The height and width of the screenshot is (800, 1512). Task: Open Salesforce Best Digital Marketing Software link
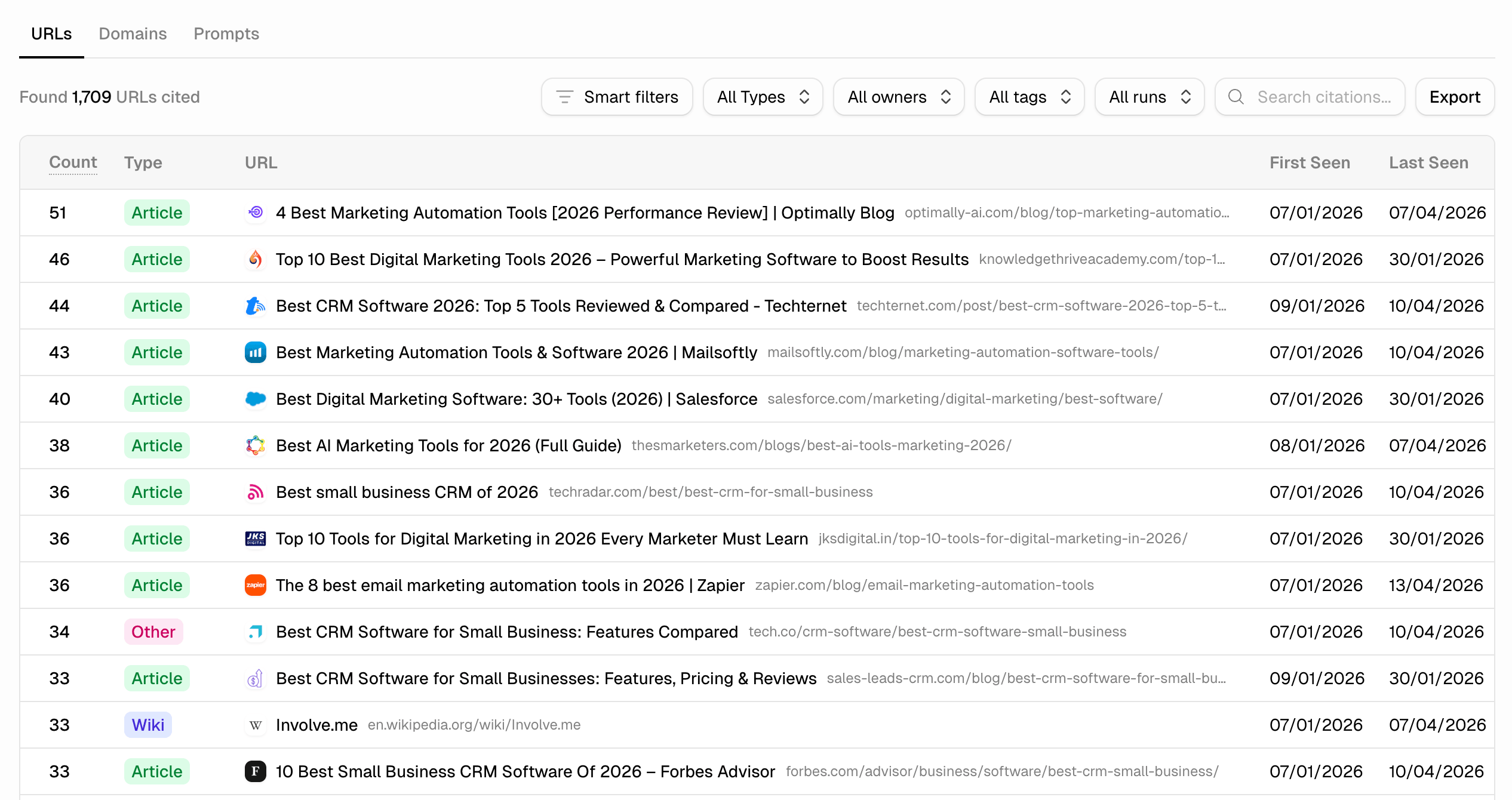click(516, 399)
